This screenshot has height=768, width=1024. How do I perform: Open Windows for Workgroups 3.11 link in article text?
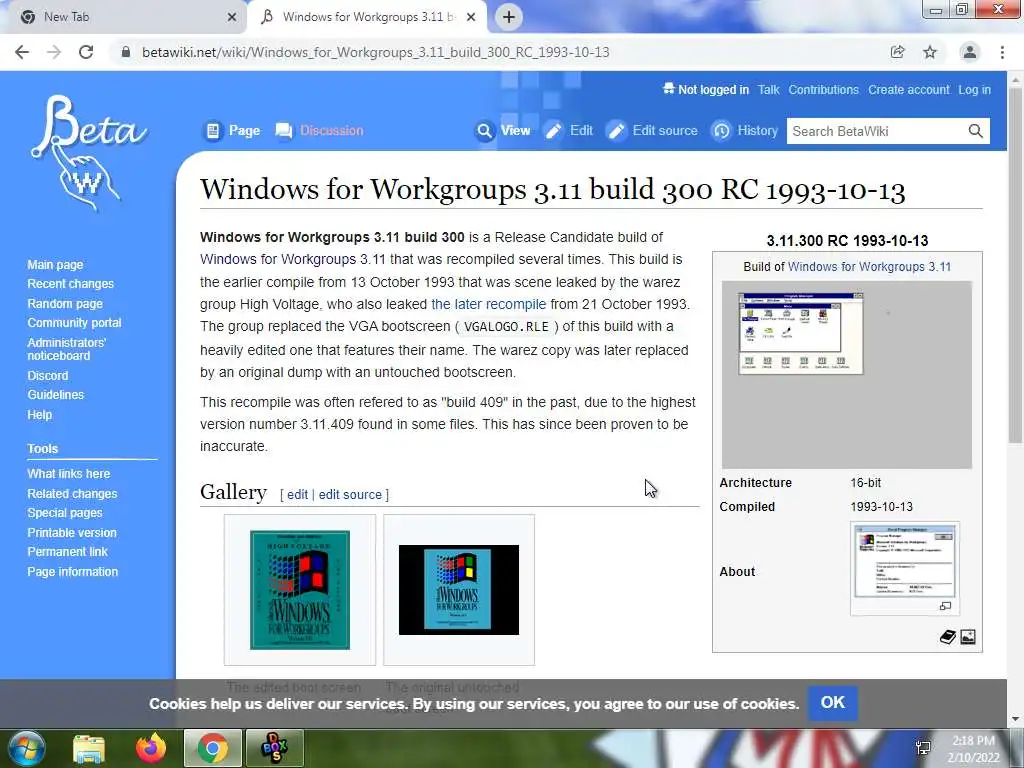tap(293, 259)
